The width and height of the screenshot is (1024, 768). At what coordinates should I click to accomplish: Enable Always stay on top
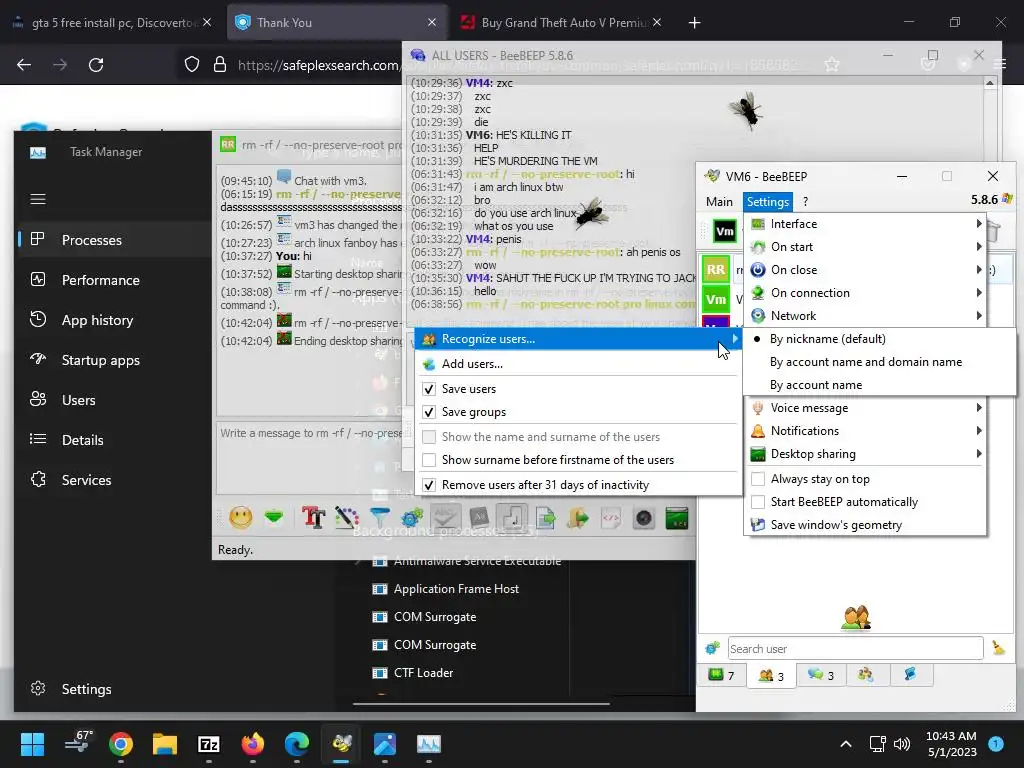758,479
